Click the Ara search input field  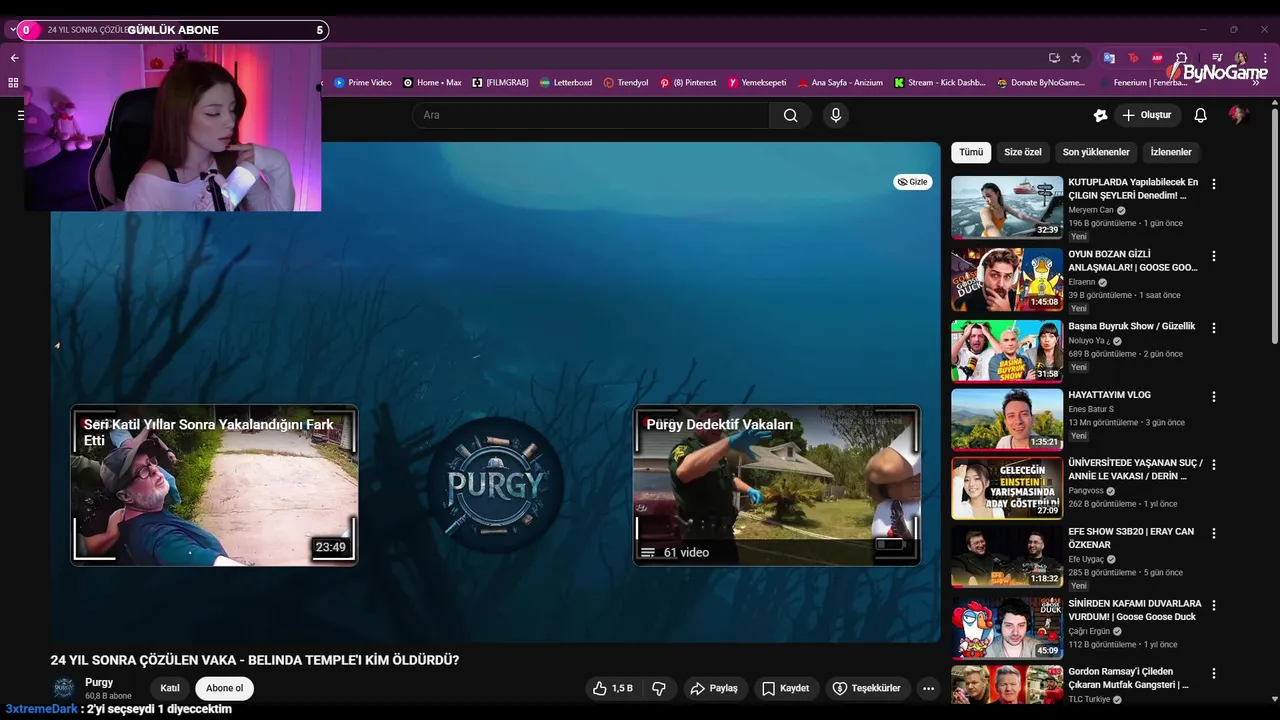(591, 115)
